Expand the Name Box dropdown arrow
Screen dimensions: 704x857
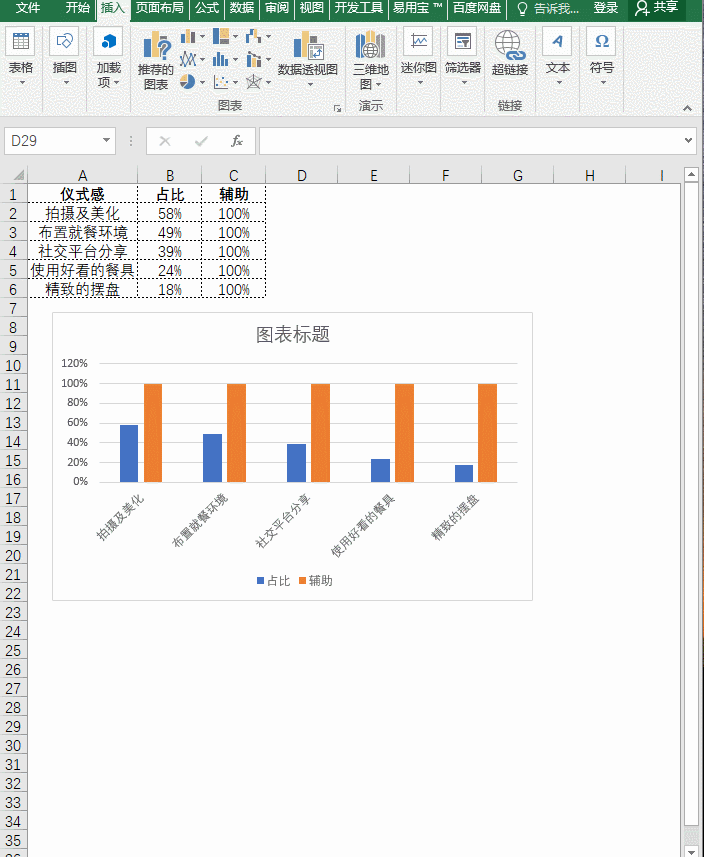pyautogui.click(x=107, y=140)
